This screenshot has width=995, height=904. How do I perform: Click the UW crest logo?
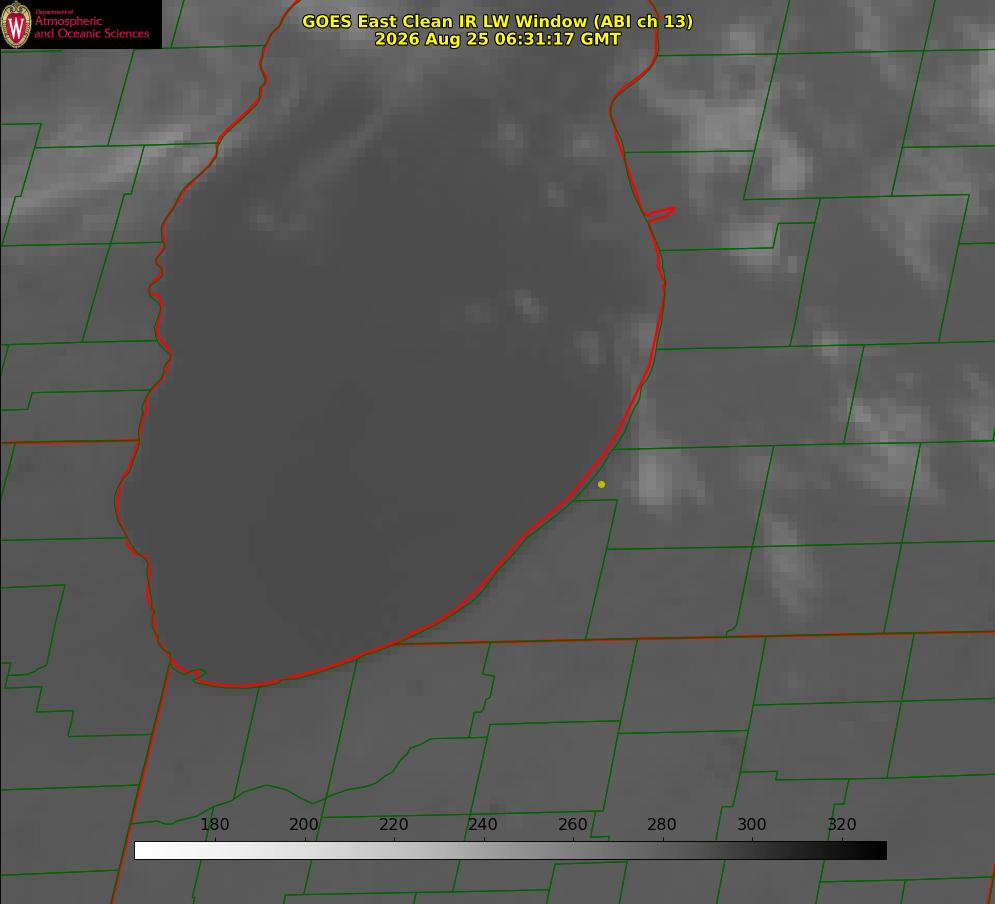(x=16, y=25)
